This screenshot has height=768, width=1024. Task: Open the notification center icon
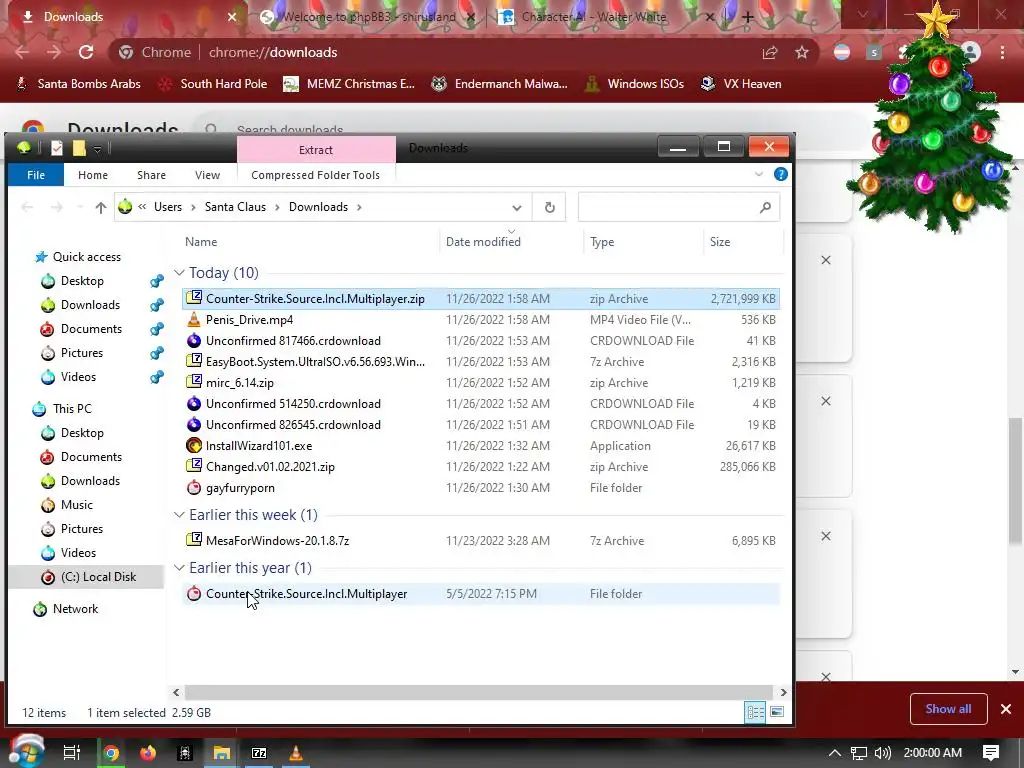point(991,752)
